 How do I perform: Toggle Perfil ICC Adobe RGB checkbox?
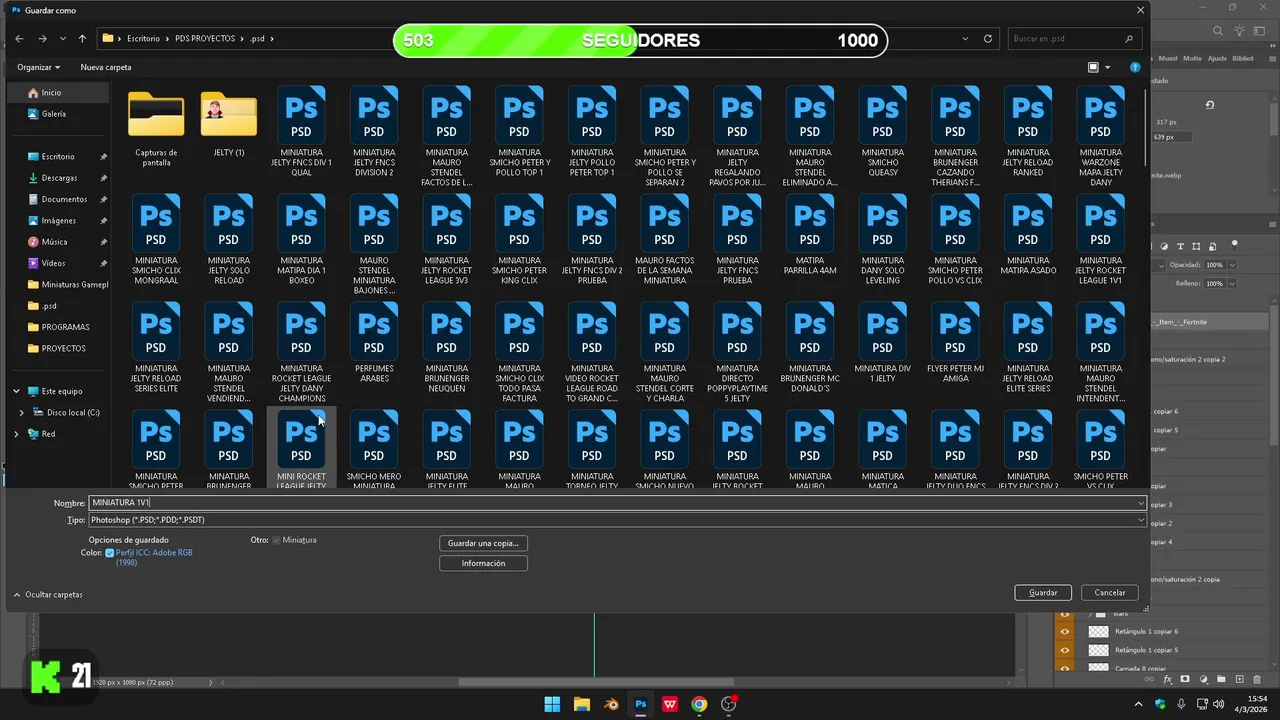110,552
